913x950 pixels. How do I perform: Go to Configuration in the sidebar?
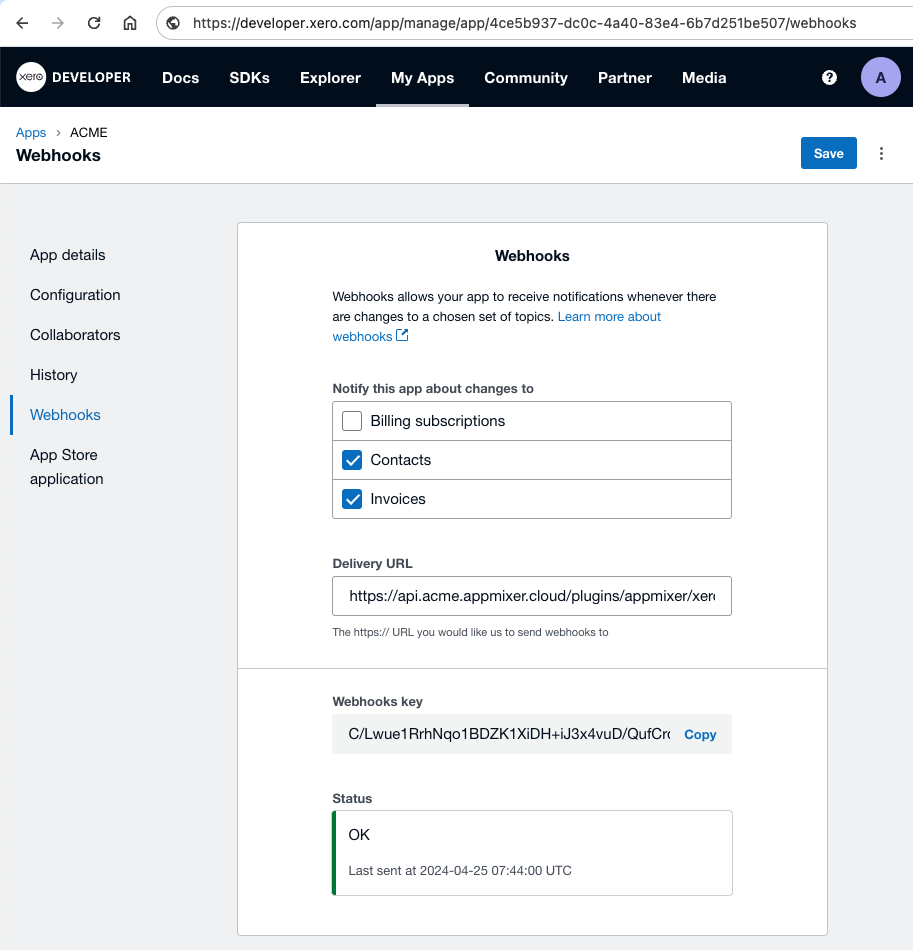75,295
